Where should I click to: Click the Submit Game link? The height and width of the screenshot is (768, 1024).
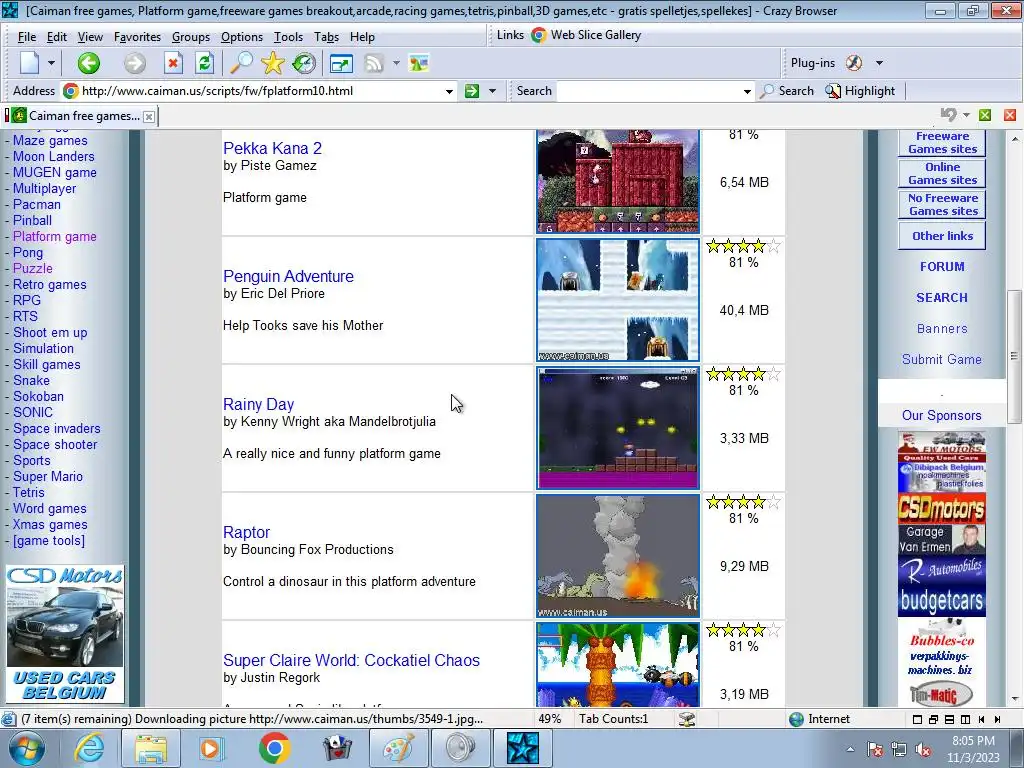pos(942,359)
